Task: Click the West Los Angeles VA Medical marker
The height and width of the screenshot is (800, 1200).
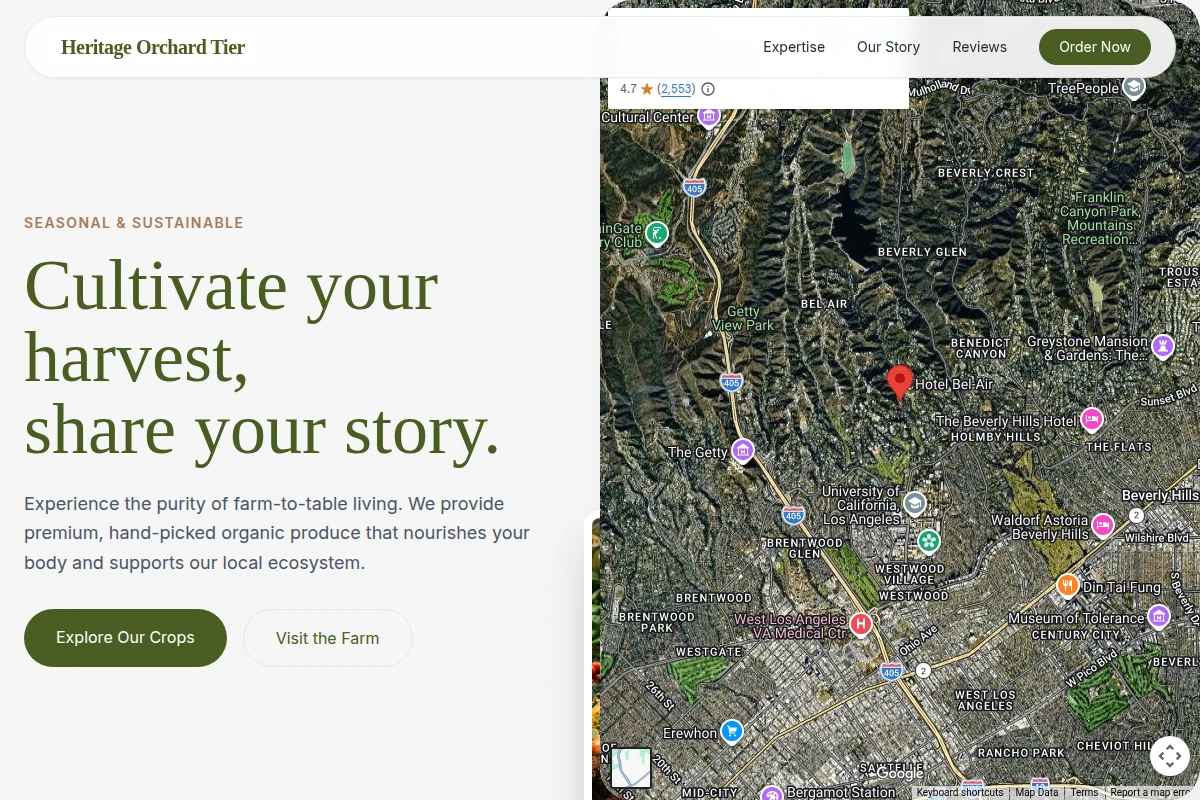Action: [x=861, y=624]
